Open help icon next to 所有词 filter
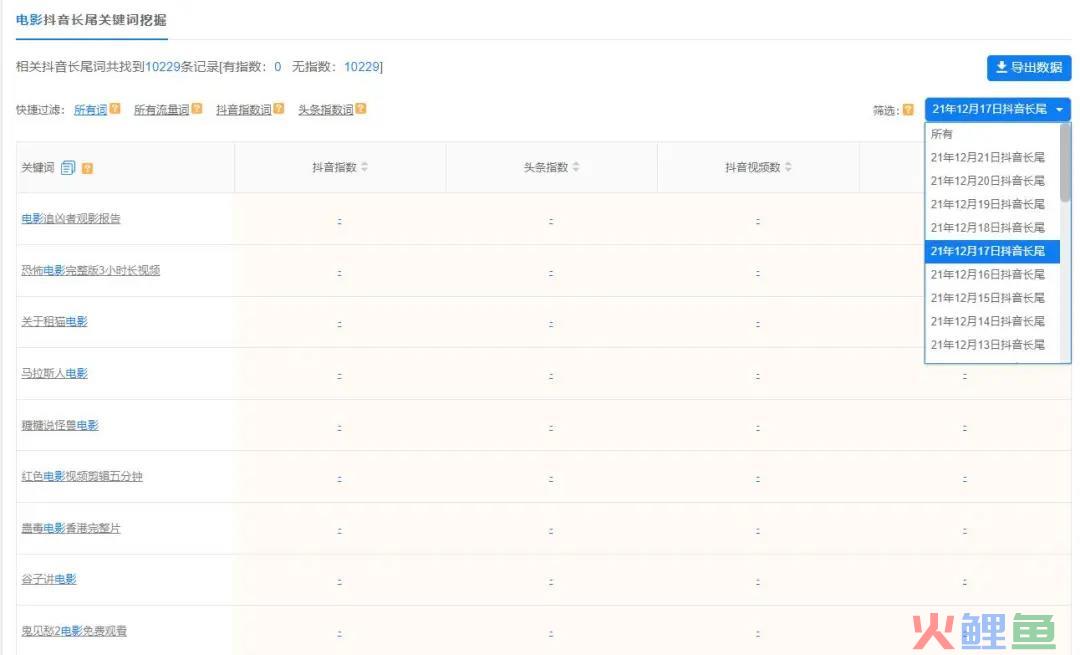 click(115, 109)
